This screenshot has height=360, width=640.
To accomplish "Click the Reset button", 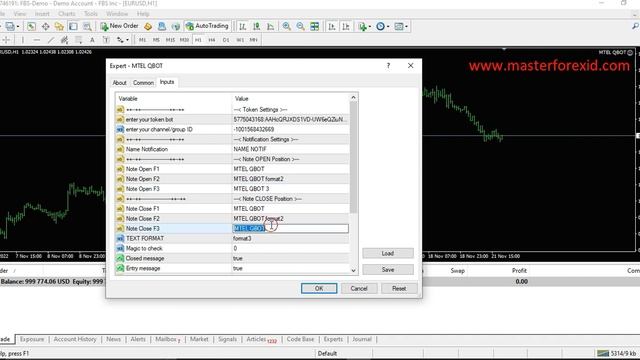I will [399, 289].
